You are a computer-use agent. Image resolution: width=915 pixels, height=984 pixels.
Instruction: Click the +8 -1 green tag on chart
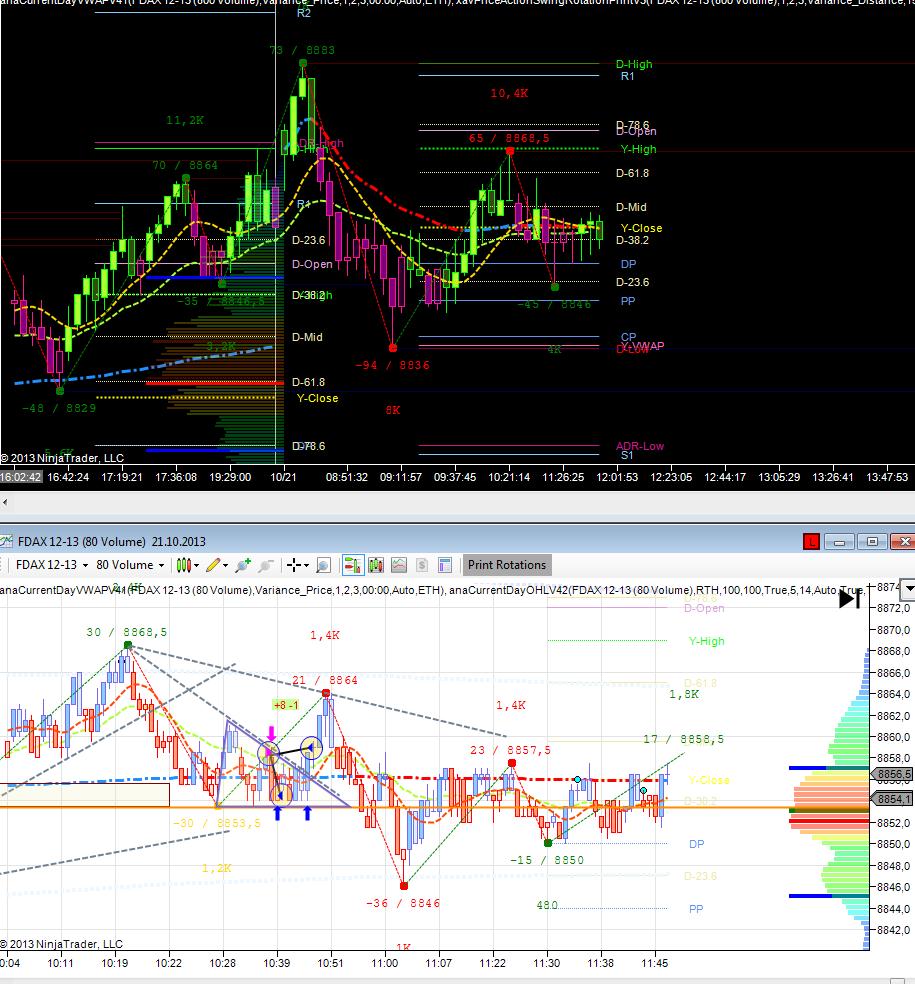pos(286,705)
